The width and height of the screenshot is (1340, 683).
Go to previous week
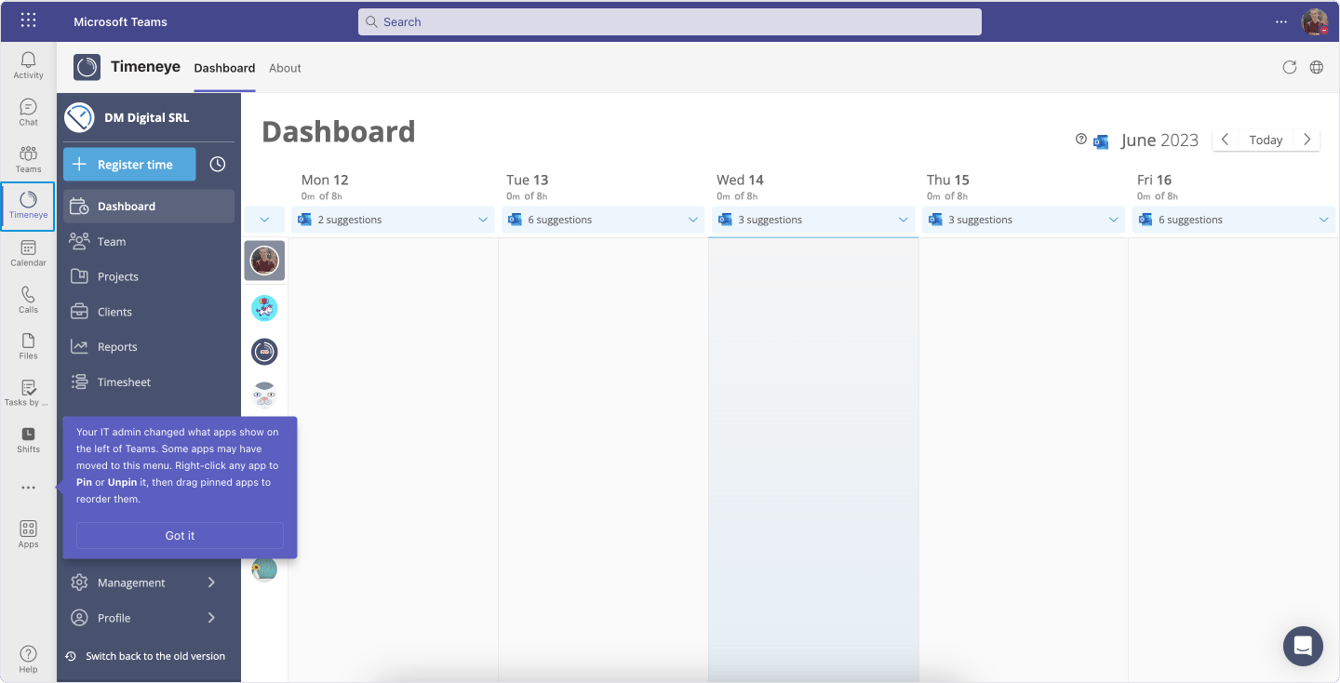pos(1225,139)
